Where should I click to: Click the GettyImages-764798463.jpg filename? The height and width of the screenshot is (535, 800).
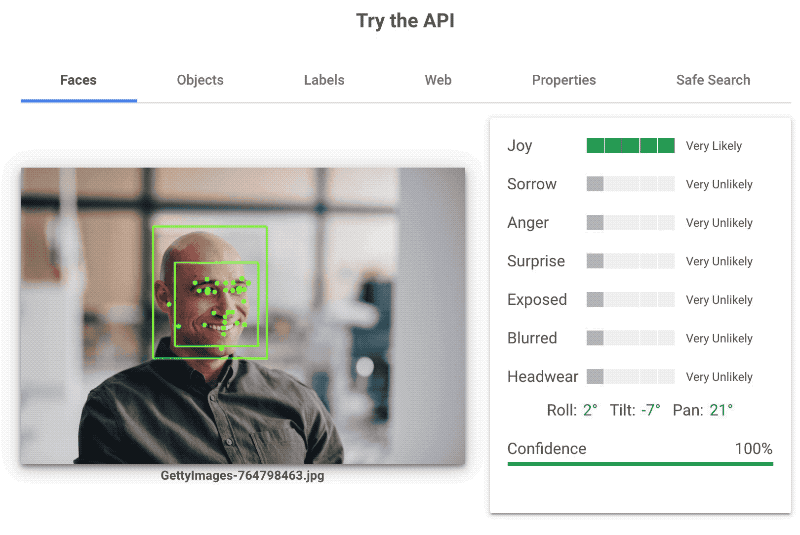click(x=242, y=475)
